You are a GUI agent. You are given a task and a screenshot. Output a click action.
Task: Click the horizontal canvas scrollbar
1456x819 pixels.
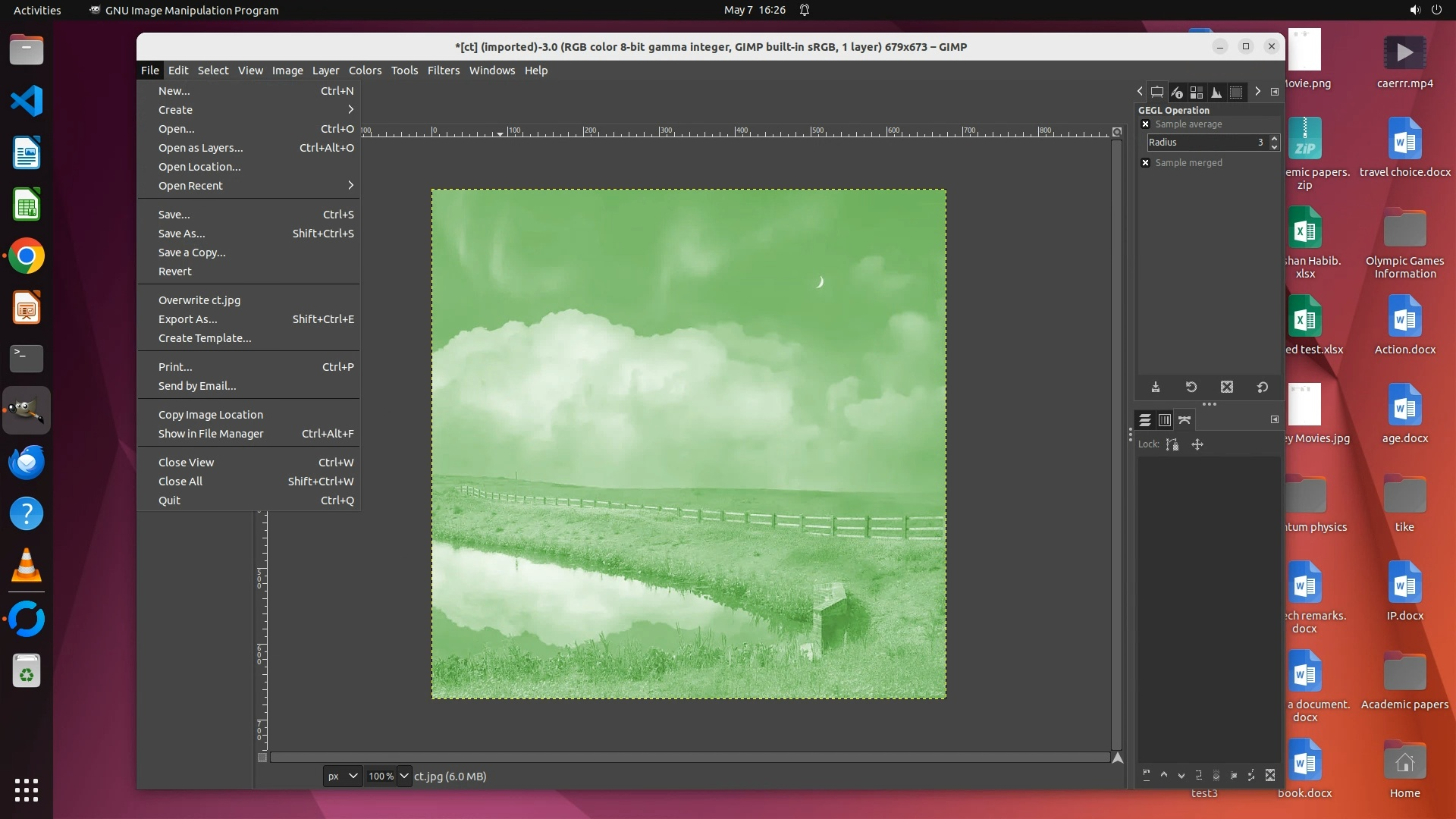689,758
